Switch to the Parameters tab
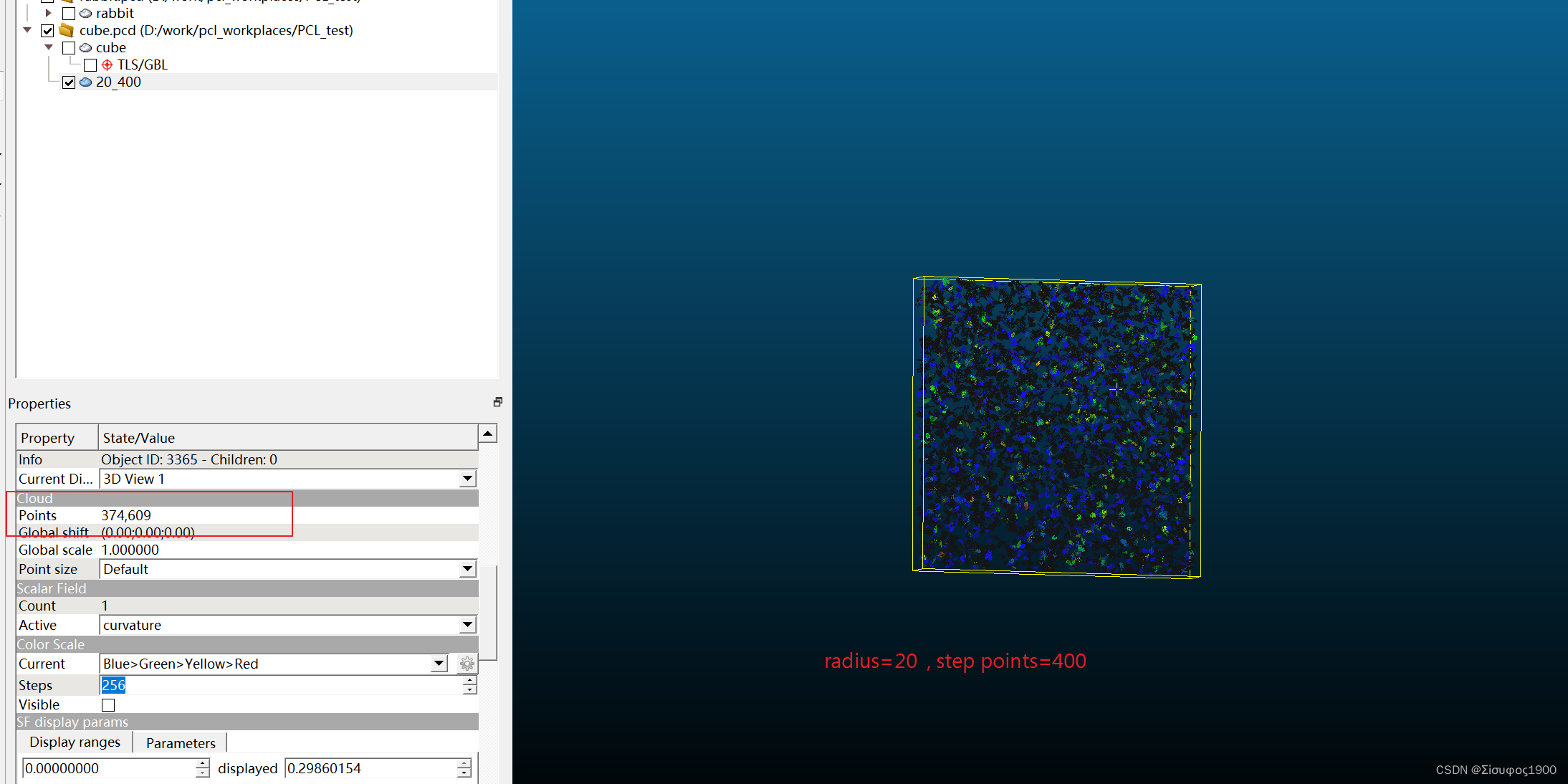This screenshot has height=784, width=1568. click(x=181, y=743)
